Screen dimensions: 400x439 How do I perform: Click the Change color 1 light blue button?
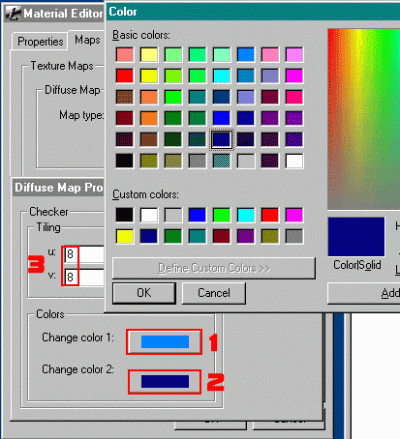coord(165,342)
